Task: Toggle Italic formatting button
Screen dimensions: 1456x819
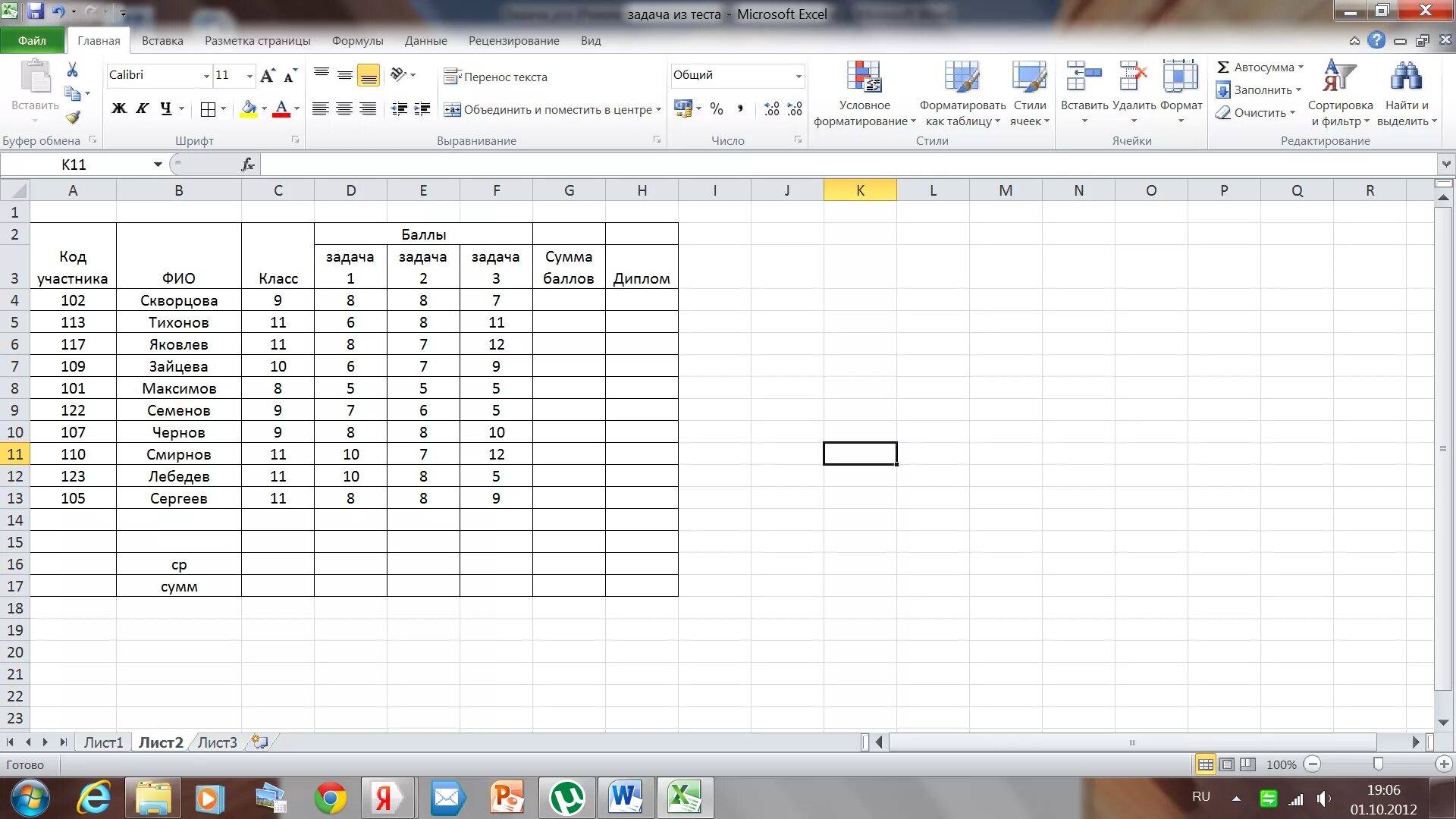Action: [142, 108]
